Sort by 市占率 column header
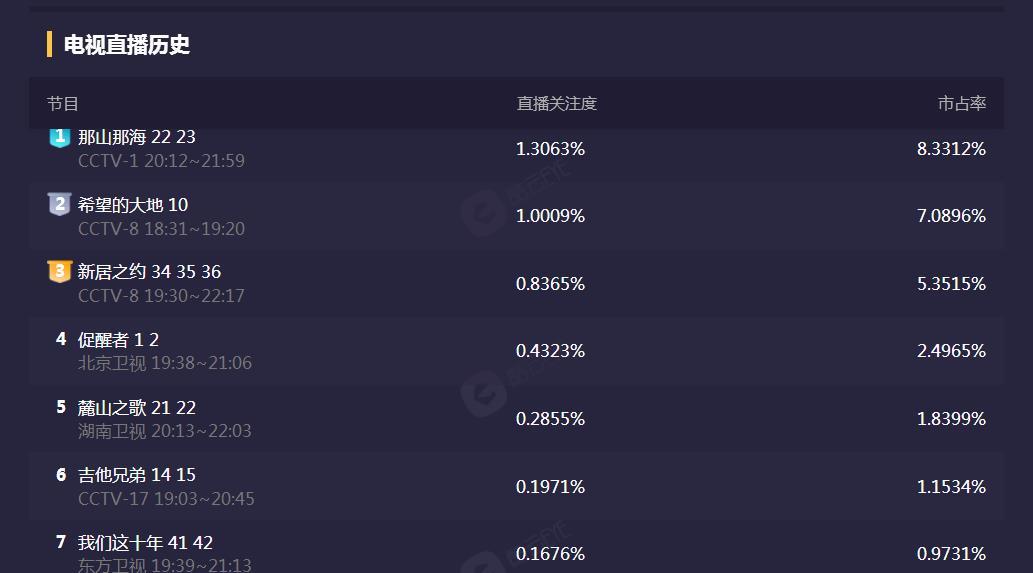1033x573 pixels. click(x=961, y=103)
